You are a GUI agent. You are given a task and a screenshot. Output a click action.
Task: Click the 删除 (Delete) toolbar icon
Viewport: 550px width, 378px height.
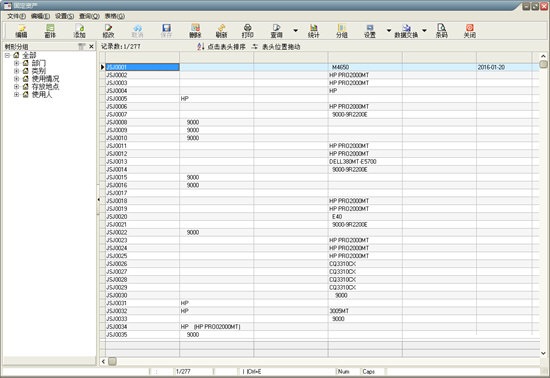(195, 31)
